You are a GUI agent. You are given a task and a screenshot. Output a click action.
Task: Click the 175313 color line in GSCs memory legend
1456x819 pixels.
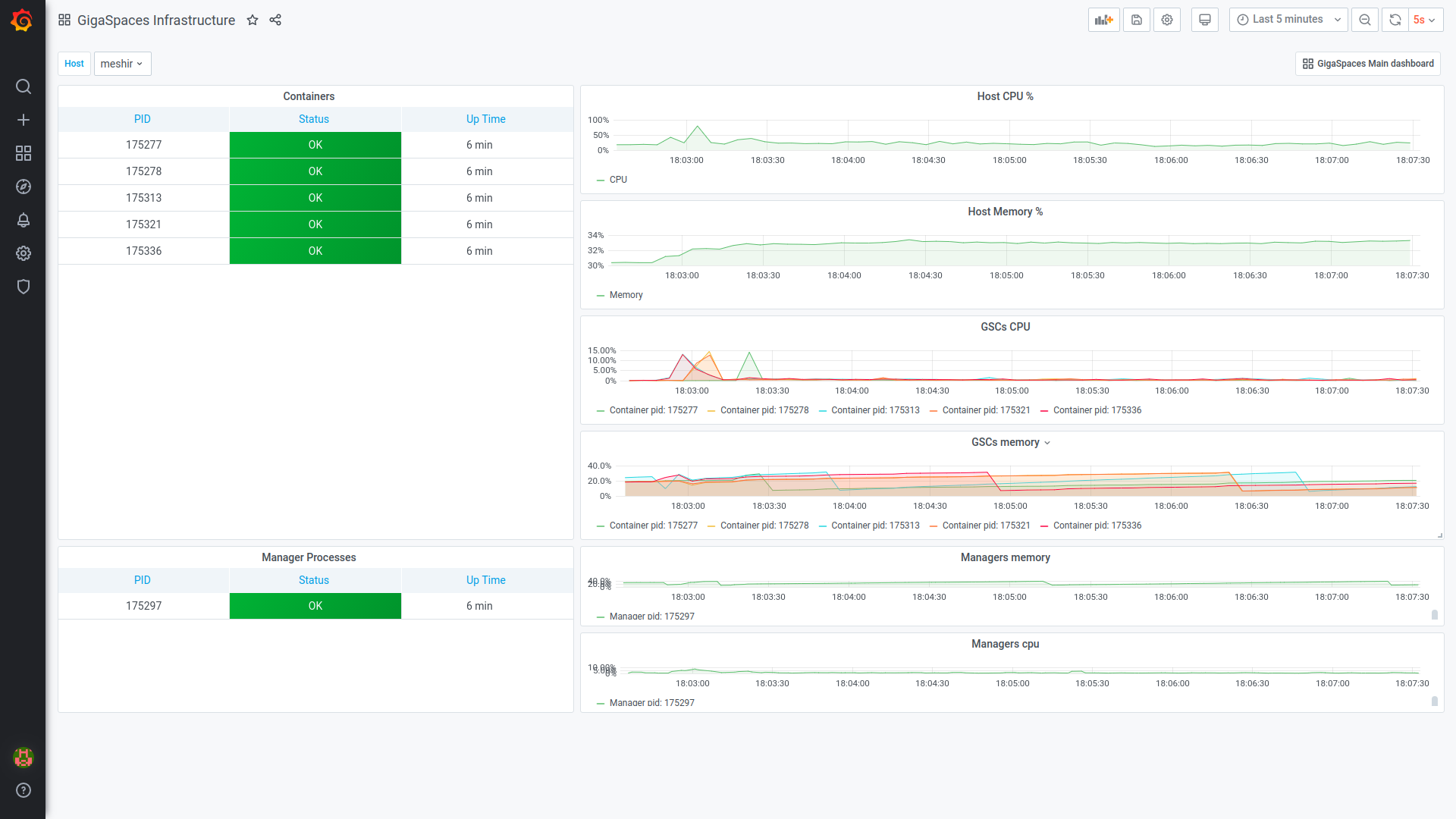(x=823, y=526)
